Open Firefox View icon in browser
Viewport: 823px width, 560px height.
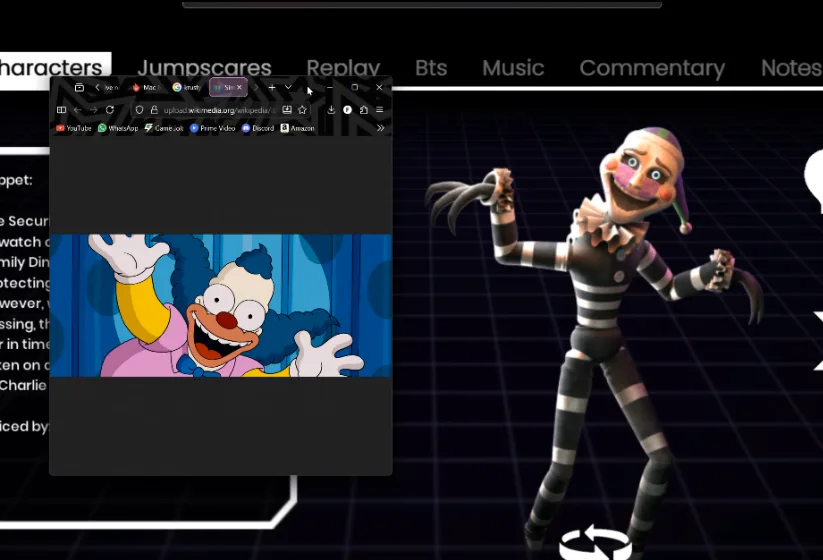(x=79, y=88)
